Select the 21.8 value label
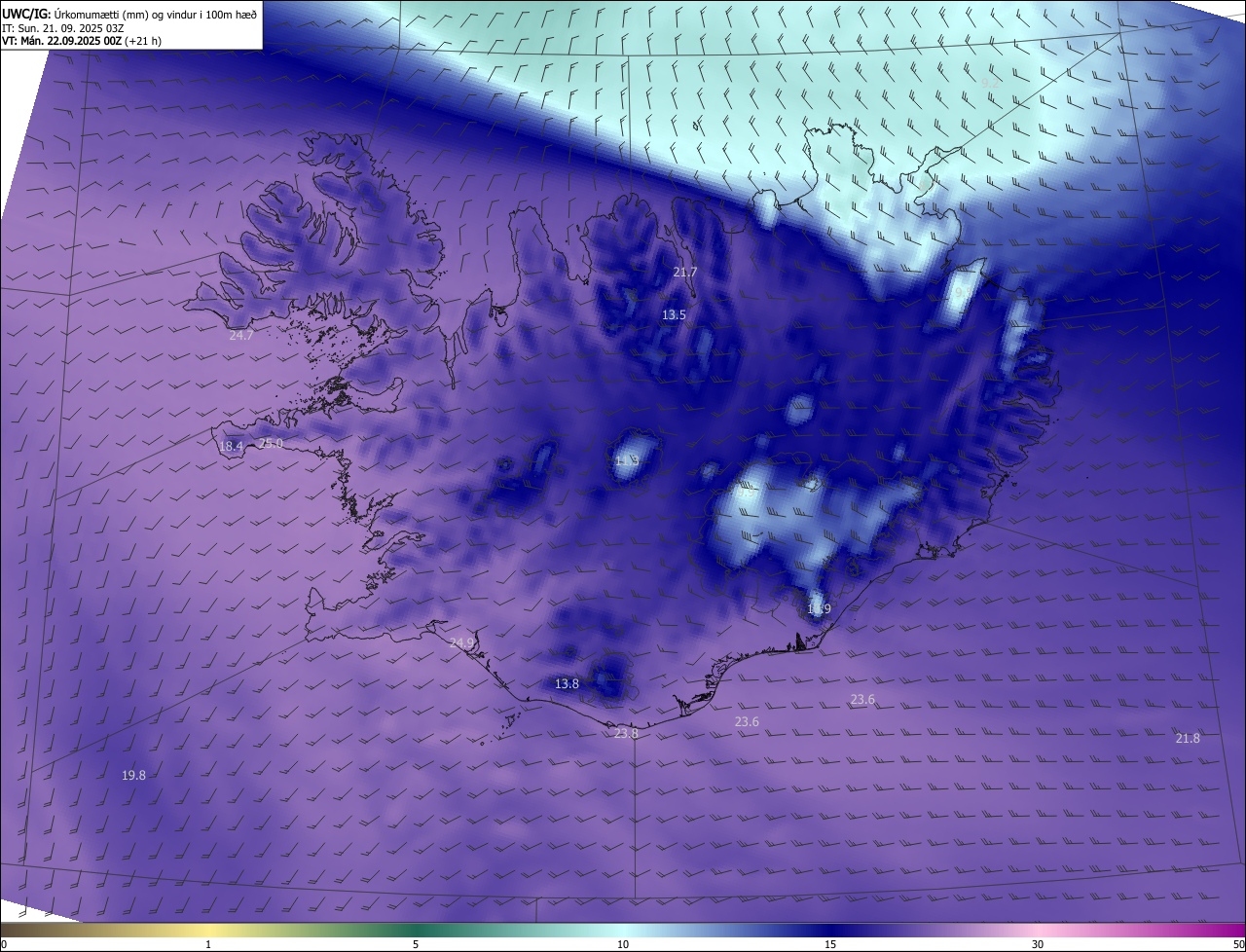The image size is (1246, 952). pyautogui.click(x=1188, y=738)
